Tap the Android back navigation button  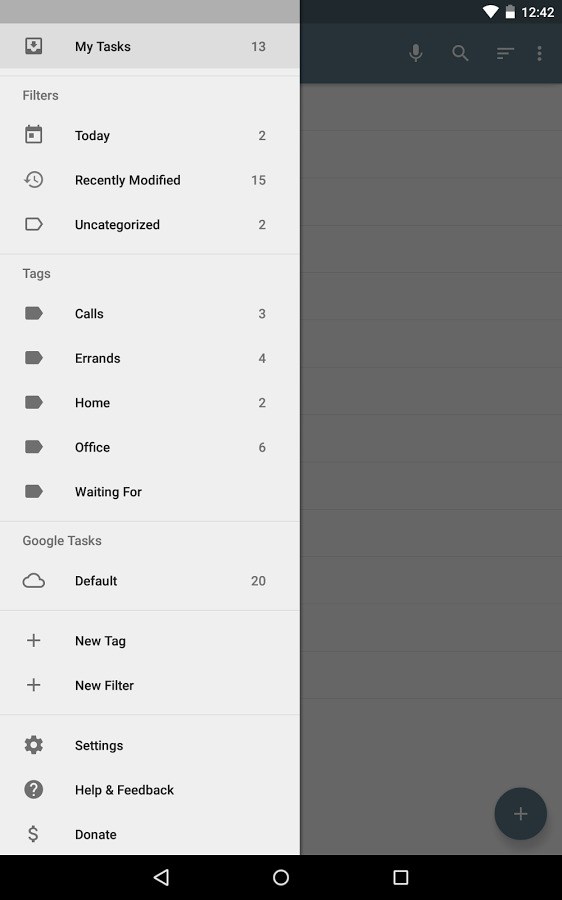[161, 877]
